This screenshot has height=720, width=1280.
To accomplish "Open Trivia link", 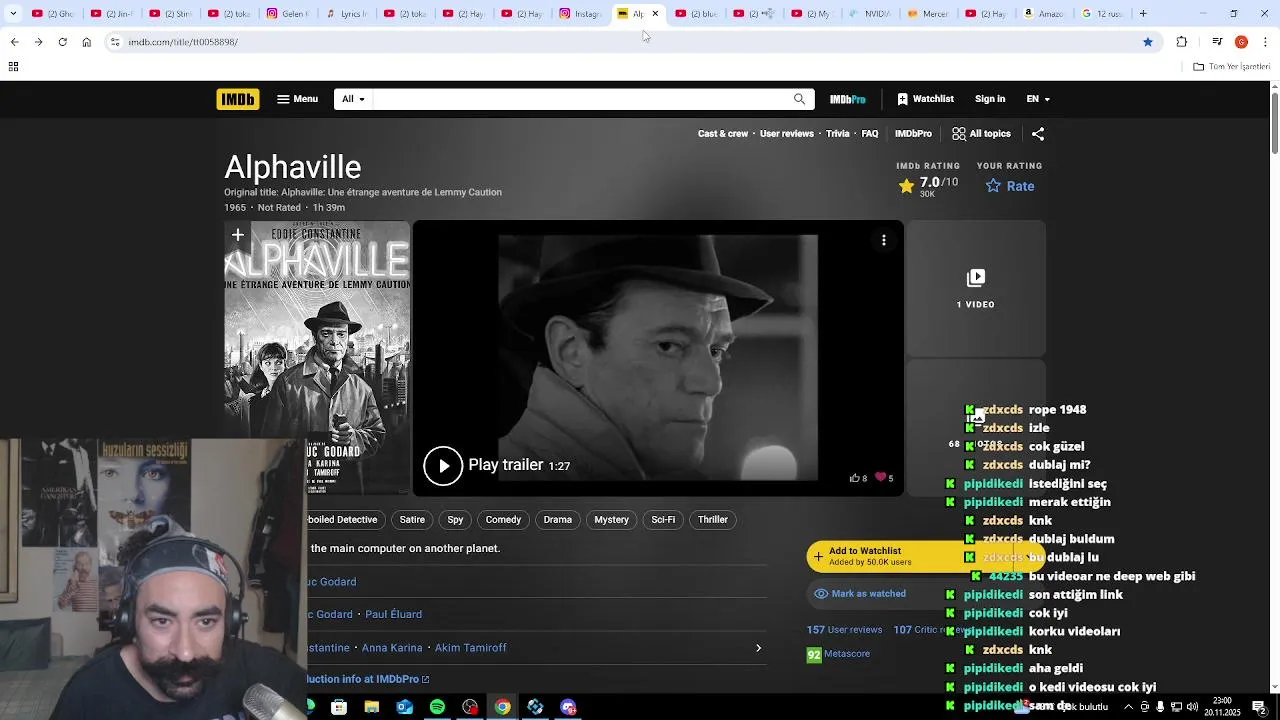I will click(x=838, y=134).
